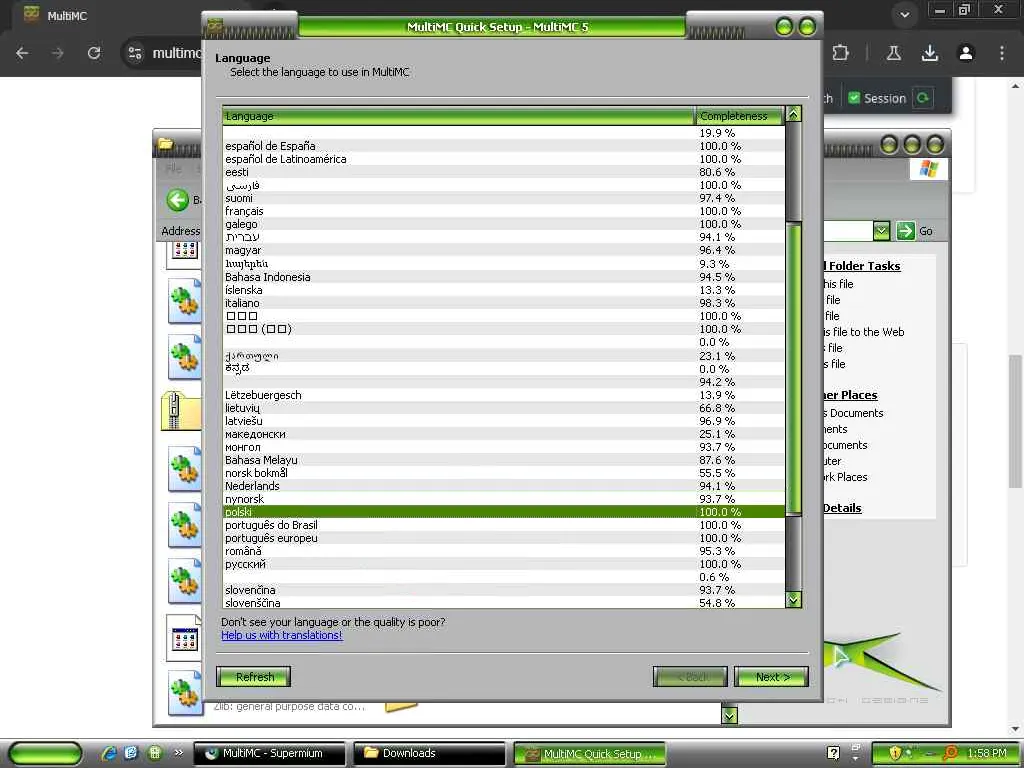Viewport: 1024px width, 768px height.
Task: Click the language list scroll up arrow
Action: click(793, 114)
